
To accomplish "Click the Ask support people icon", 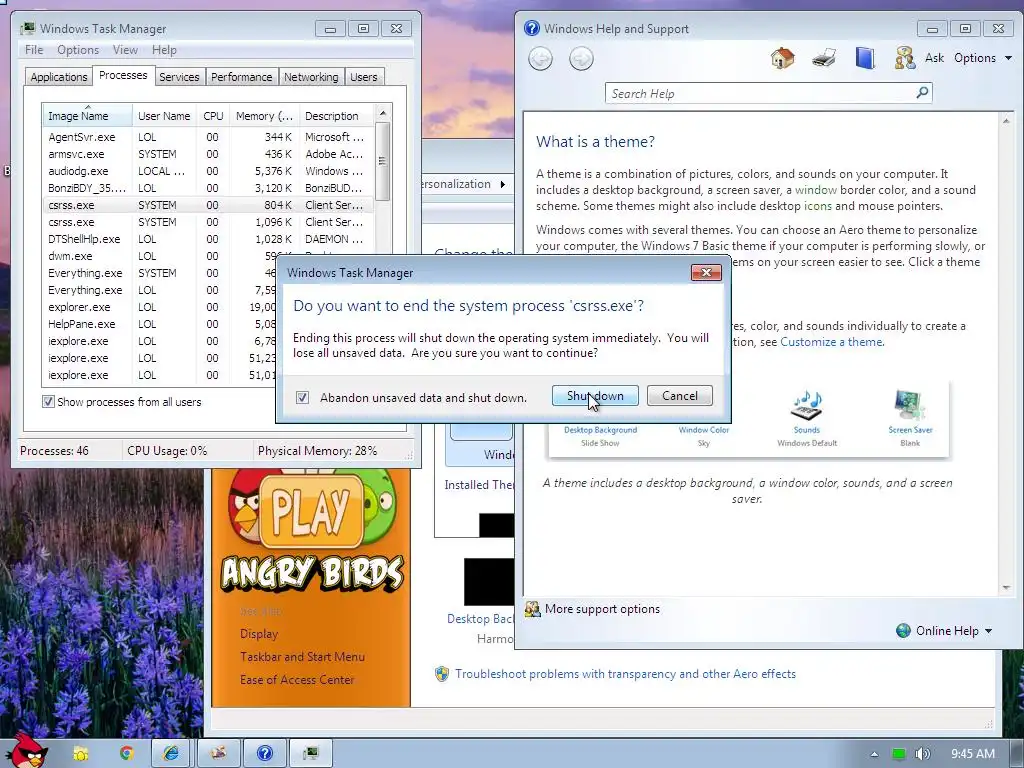I will pos(904,58).
